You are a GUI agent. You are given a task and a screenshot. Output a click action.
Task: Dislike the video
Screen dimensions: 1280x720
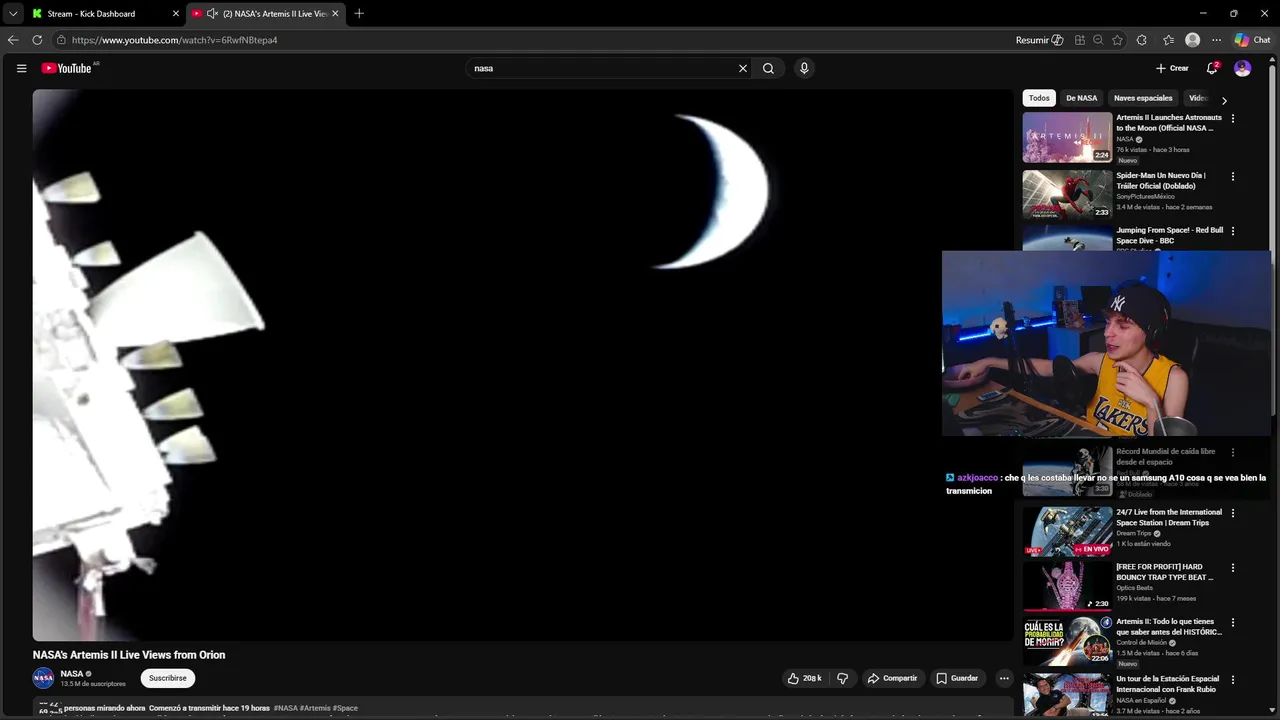pos(842,678)
